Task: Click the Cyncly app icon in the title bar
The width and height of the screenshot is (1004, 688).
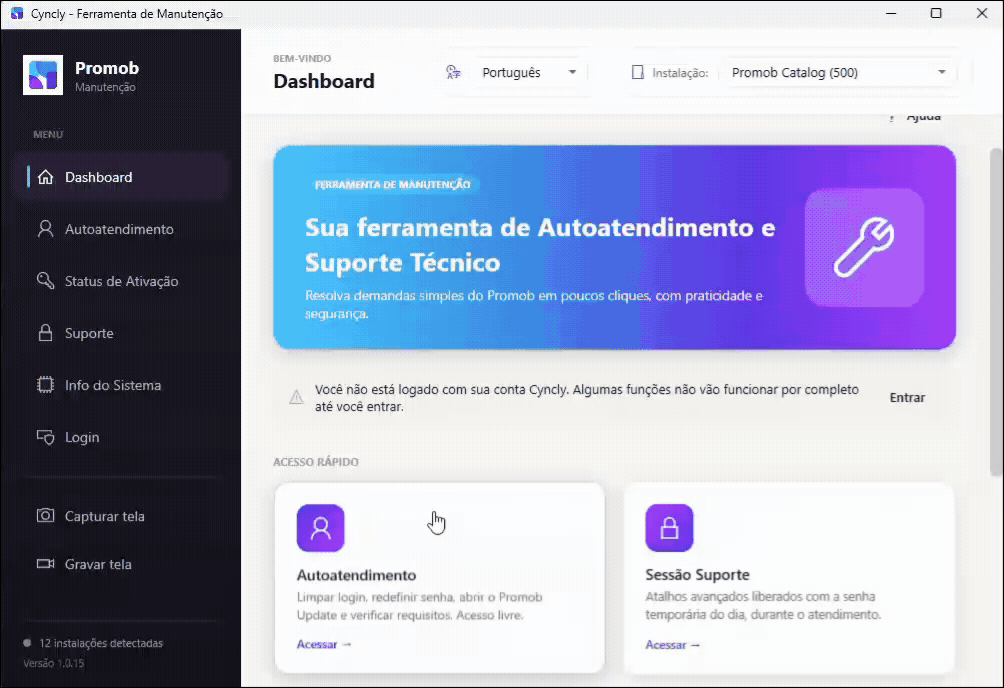Action: [x=17, y=13]
